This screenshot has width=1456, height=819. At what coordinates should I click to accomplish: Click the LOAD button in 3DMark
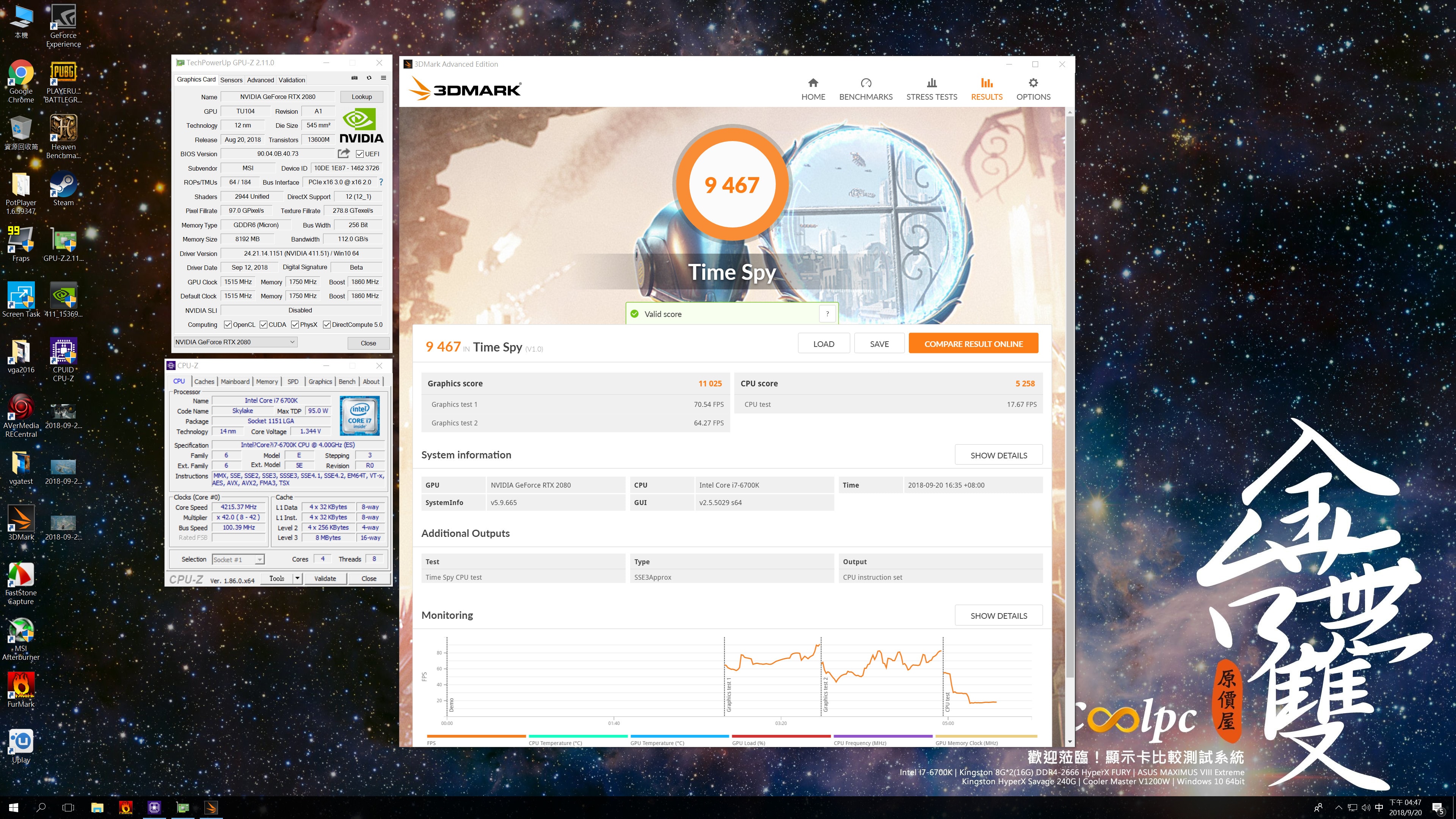(824, 344)
